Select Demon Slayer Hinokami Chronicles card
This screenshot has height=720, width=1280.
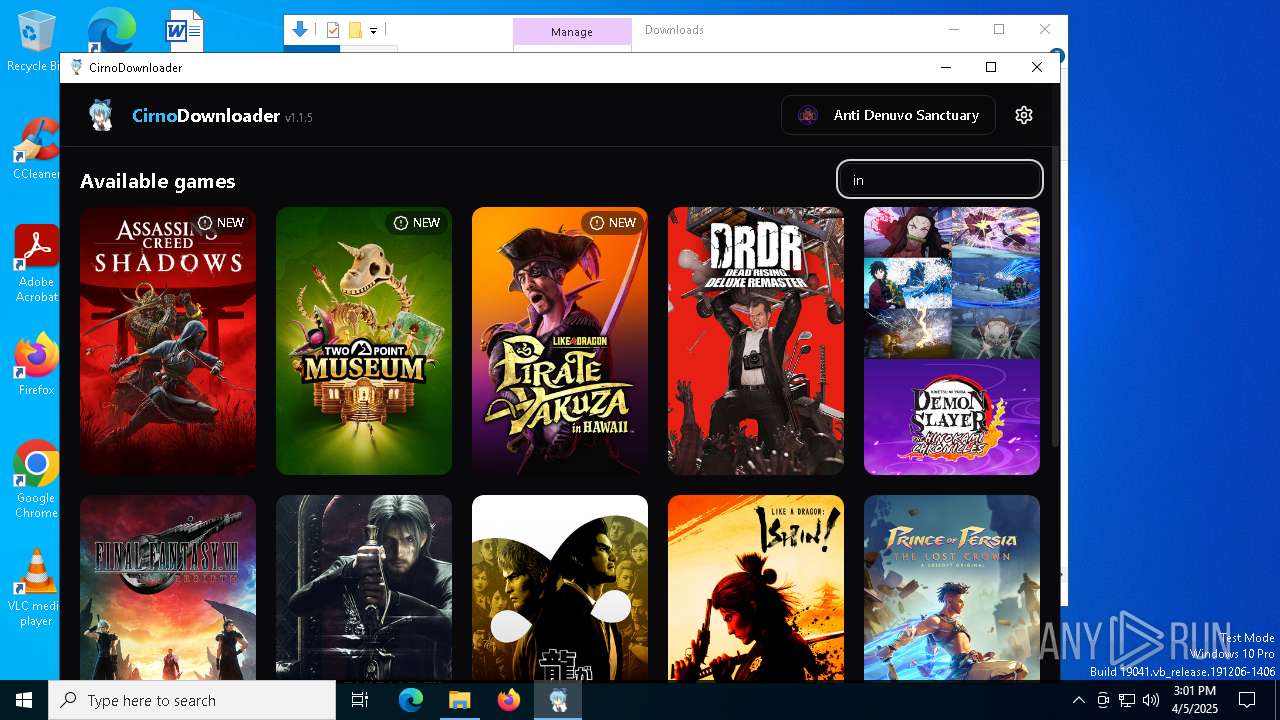(952, 341)
